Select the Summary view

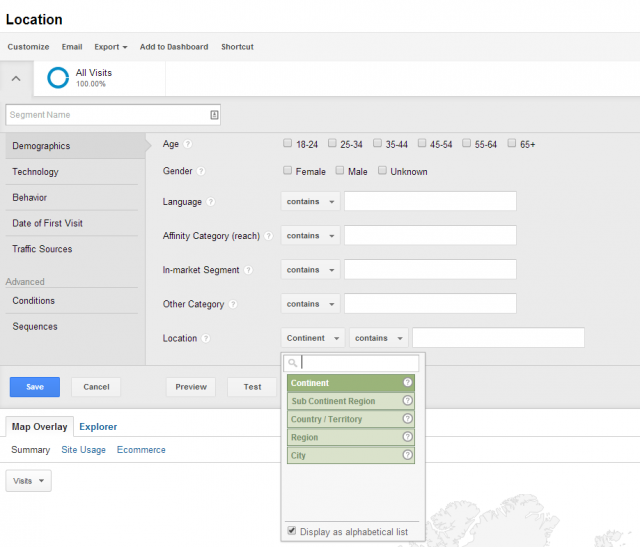[31, 449]
